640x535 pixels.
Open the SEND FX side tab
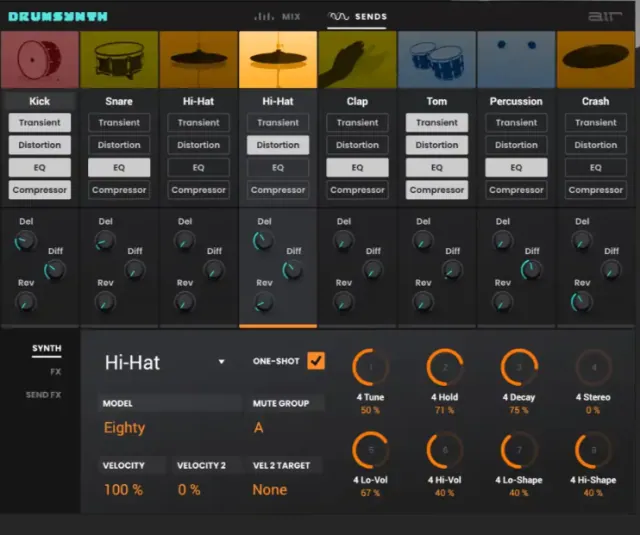click(x=43, y=395)
